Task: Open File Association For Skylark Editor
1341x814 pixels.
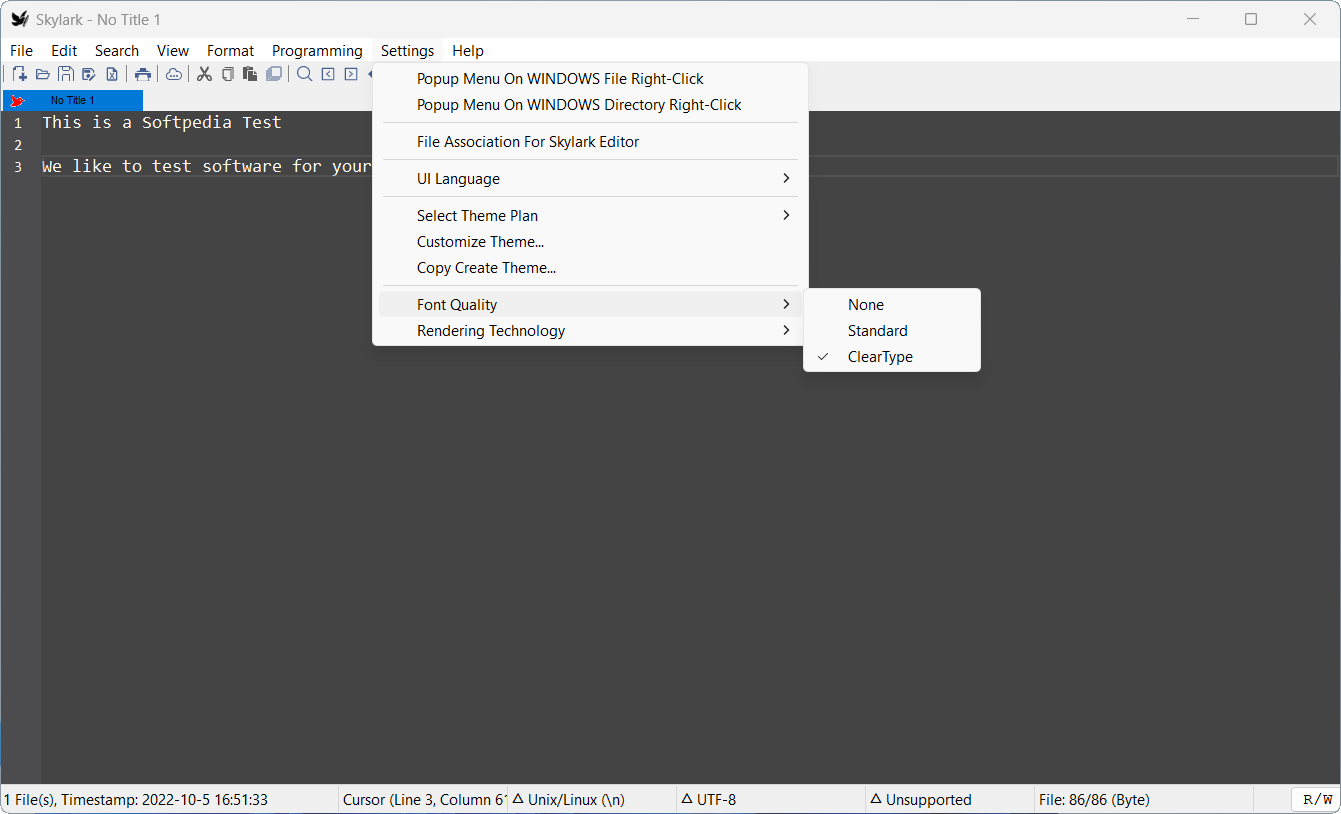Action: click(x=590, y=142)
